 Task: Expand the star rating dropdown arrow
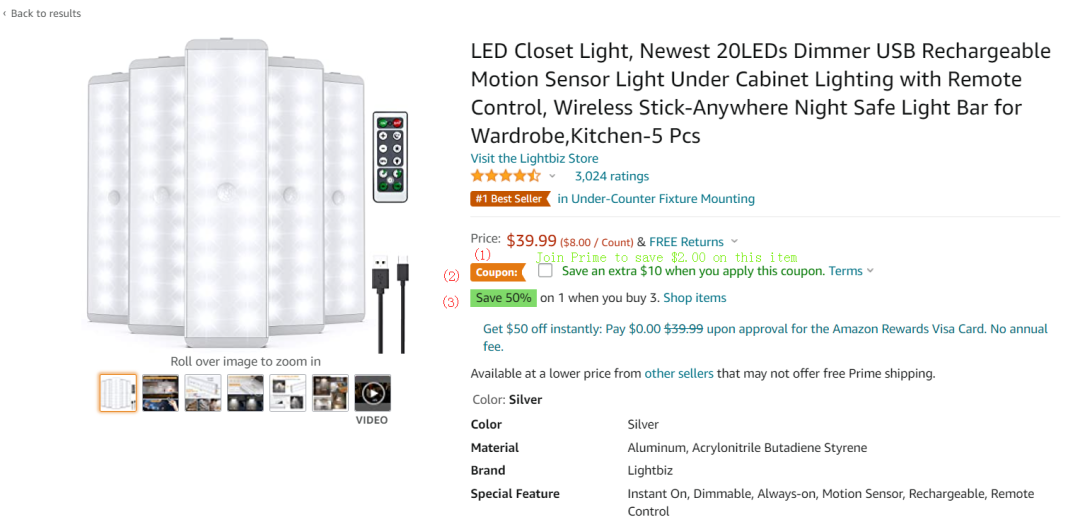552,177
